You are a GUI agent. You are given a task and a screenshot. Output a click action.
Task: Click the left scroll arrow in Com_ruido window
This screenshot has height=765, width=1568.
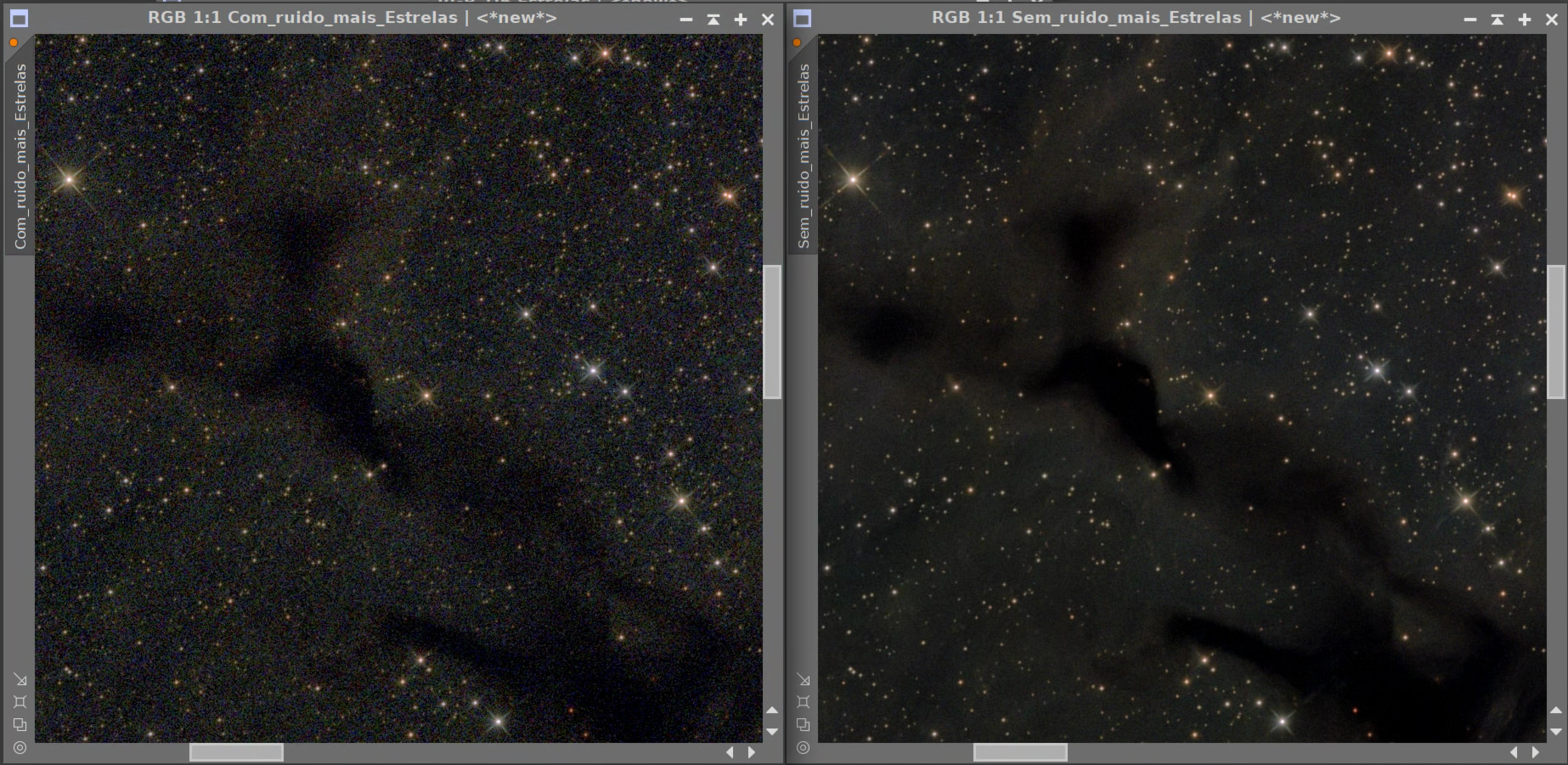click(730, 752)
